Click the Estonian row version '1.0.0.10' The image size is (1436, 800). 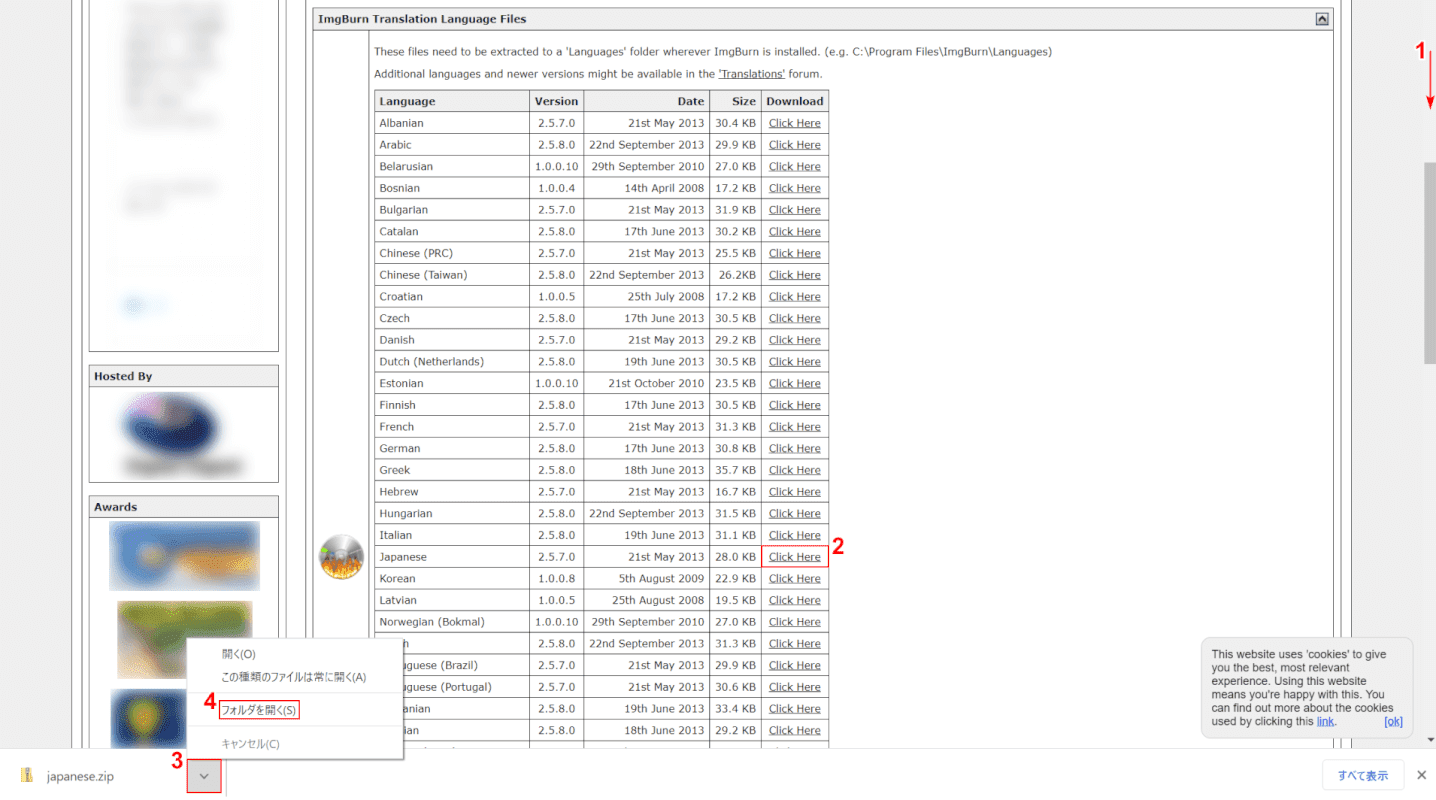click(x=556, y=383)
